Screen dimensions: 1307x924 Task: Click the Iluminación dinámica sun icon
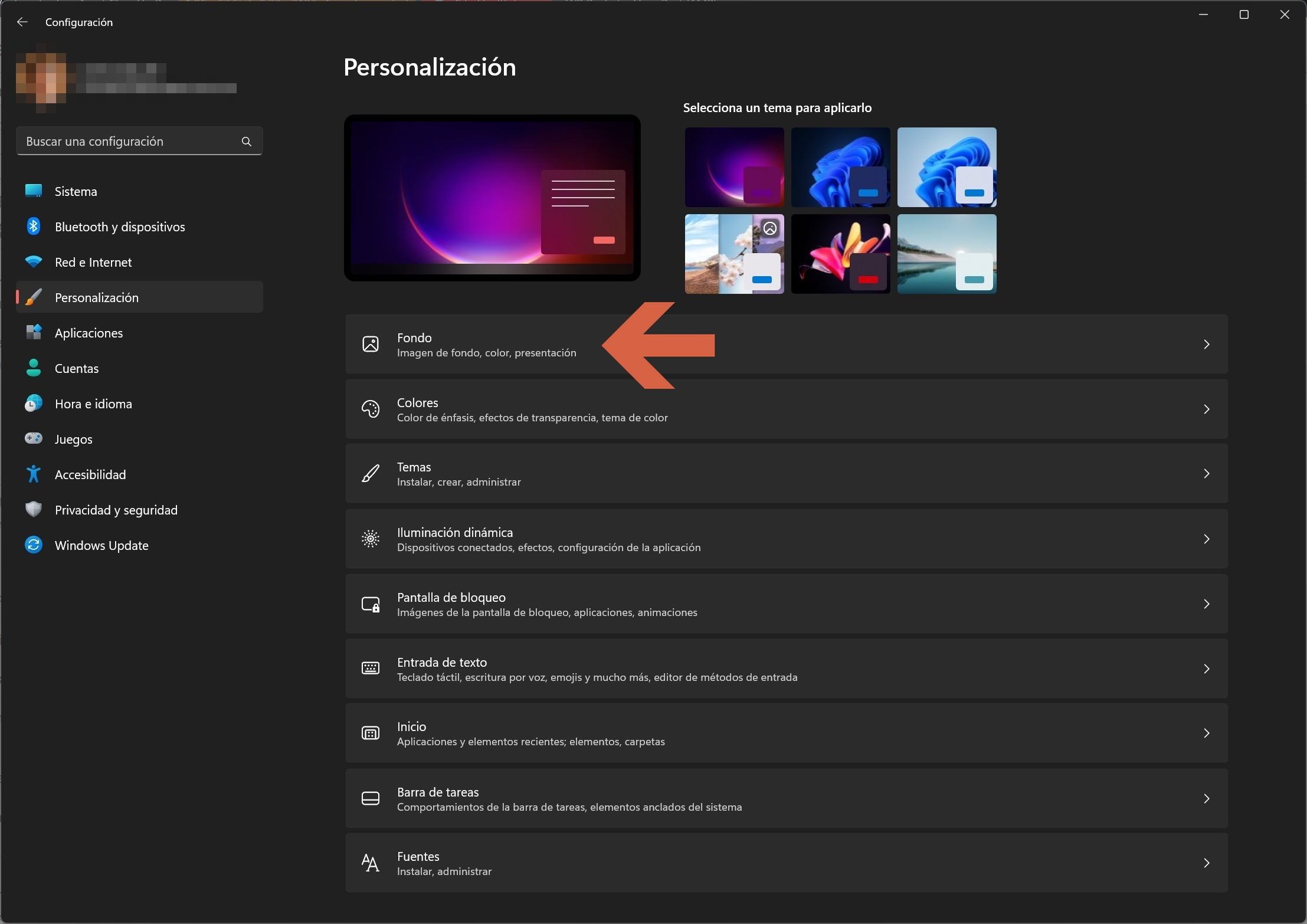pos(371,539)
